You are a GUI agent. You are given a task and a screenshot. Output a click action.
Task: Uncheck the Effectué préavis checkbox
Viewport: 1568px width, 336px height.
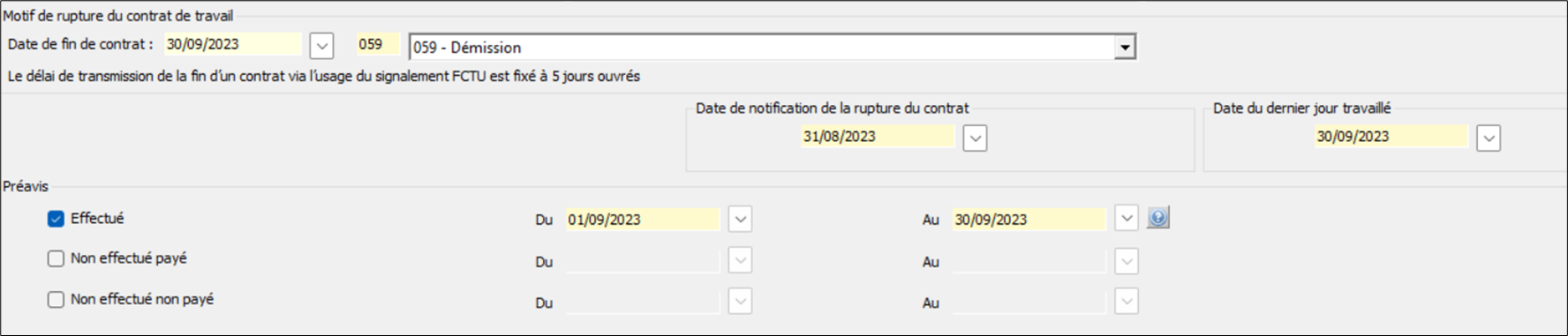[x=56, y=219]
